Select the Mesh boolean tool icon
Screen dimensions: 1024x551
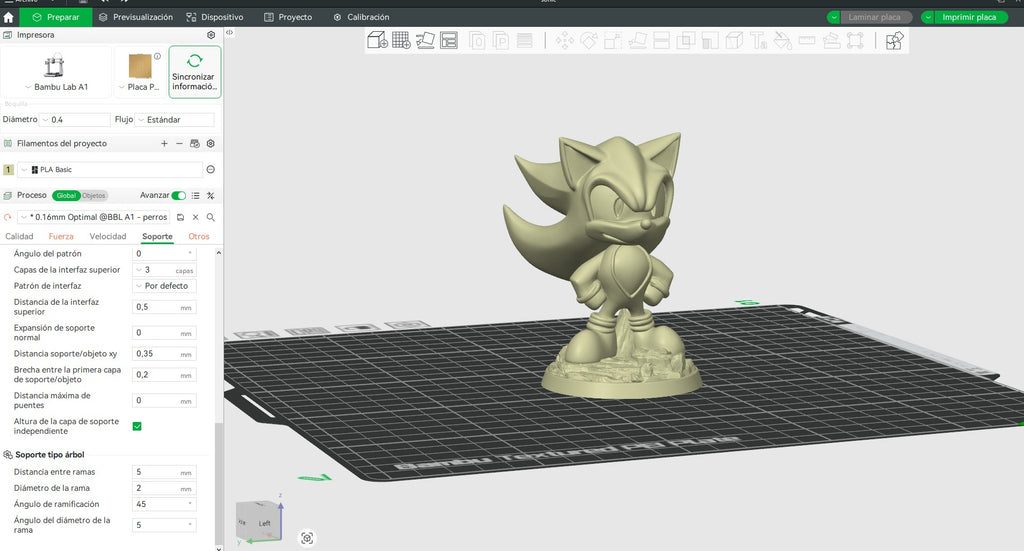[x=686, y=40]
